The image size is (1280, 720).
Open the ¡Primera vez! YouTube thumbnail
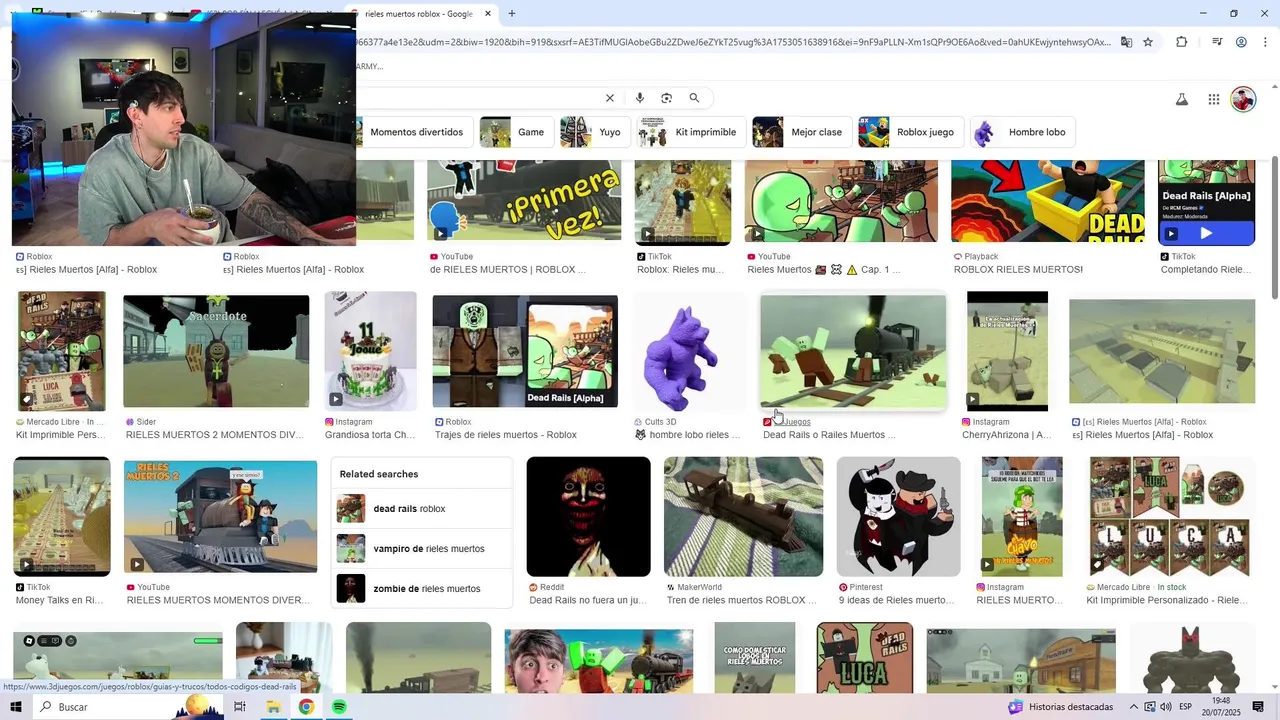524,200
